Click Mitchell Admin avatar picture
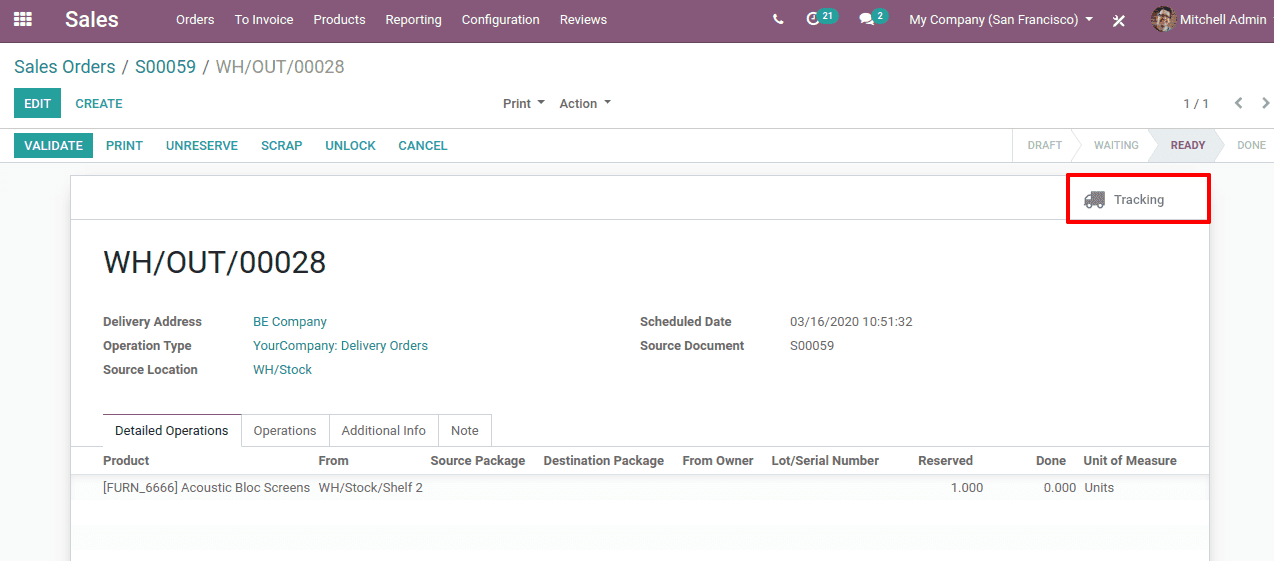Viewport: 1274px width, 561px height. point(1163,19)
